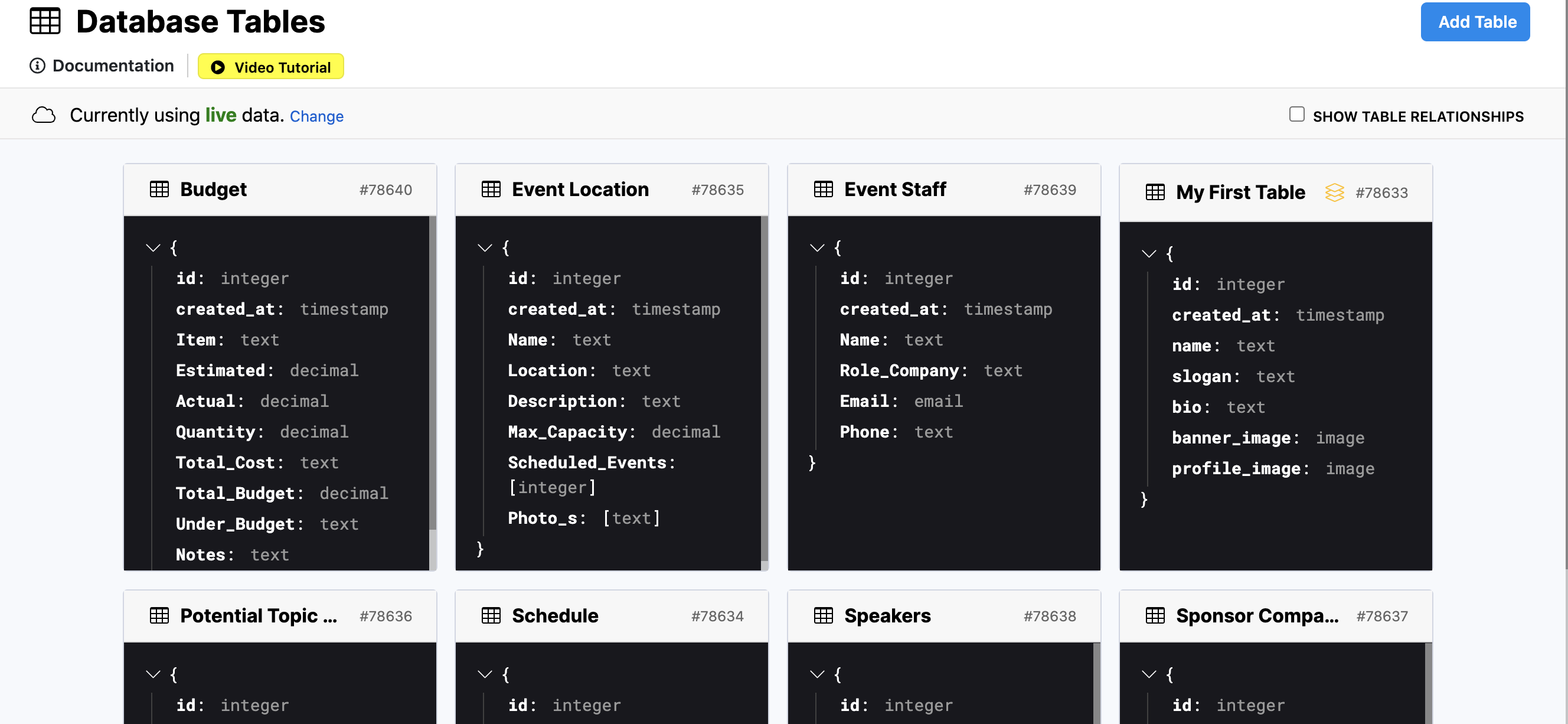Click table ID #78638
The image size is (1568, 724).
click(x=1050, y=616)
